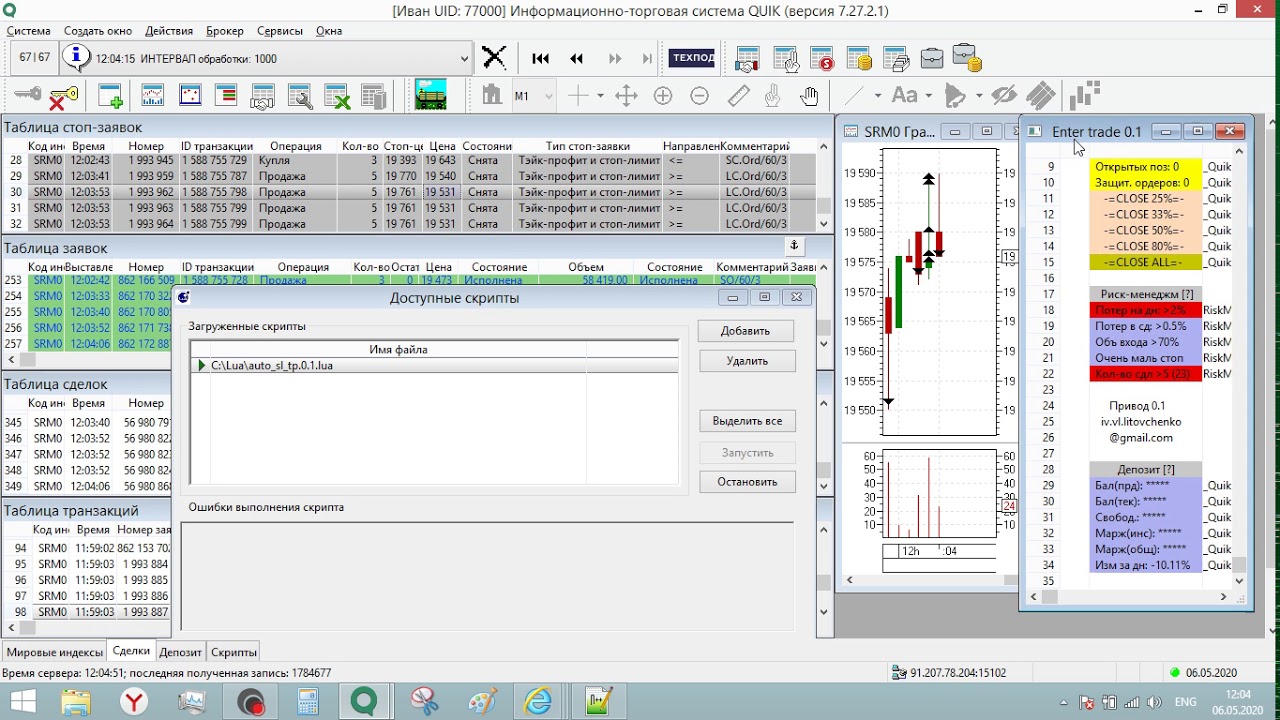Click the grey briefcase portfolio icon
This screenshot has height=720, width=1280.
tap(931, 58)
